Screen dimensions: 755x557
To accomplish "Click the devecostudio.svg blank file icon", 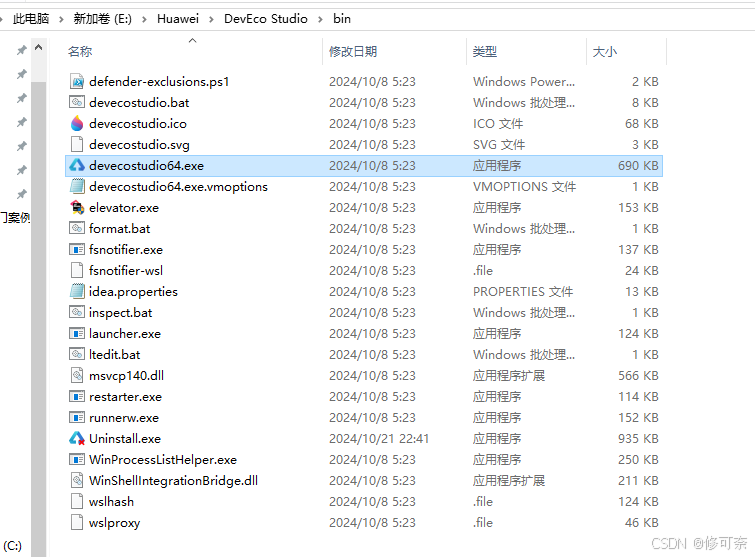I will point(77,144).
